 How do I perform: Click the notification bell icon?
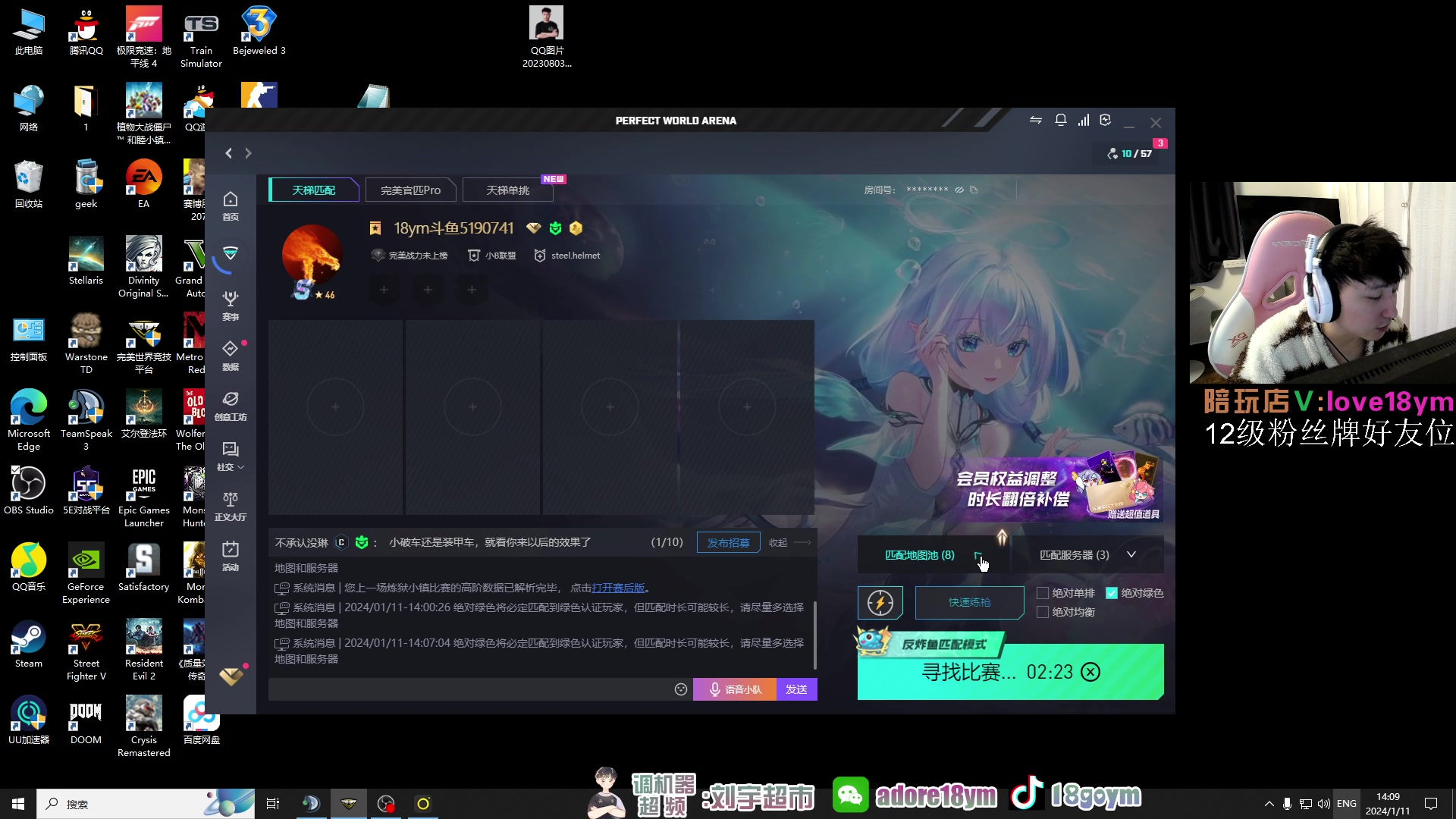[x=1061, y=121]
